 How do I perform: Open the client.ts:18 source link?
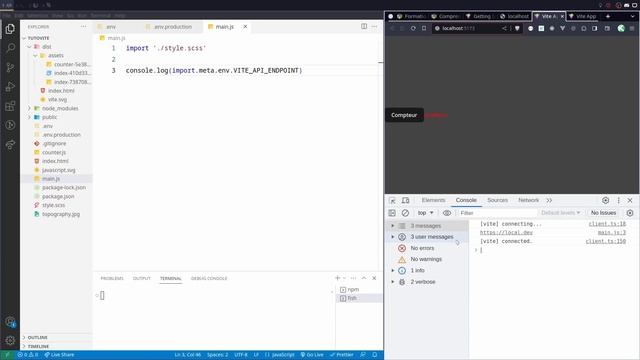click(607, 224)
